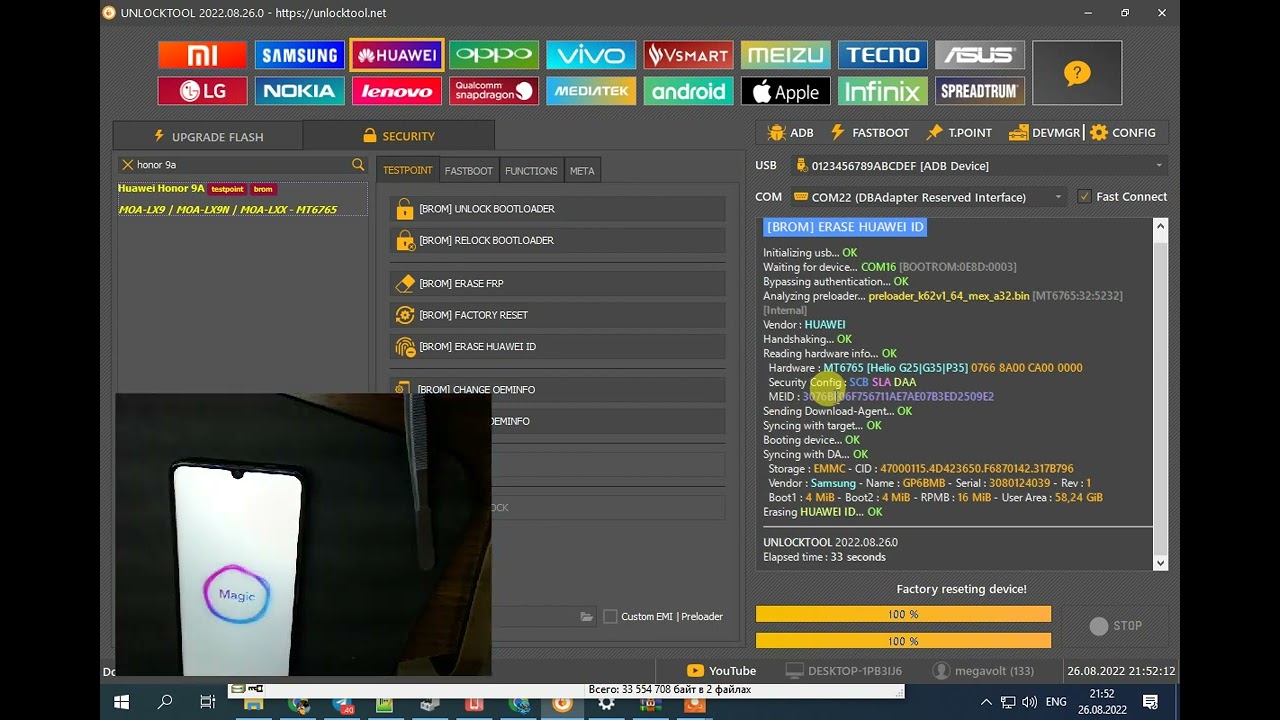Image resolution: width=1280 pixels, height=720 pixels.
Task: Browse file with folder icon near Custom EMI
Action: point(587,617)
